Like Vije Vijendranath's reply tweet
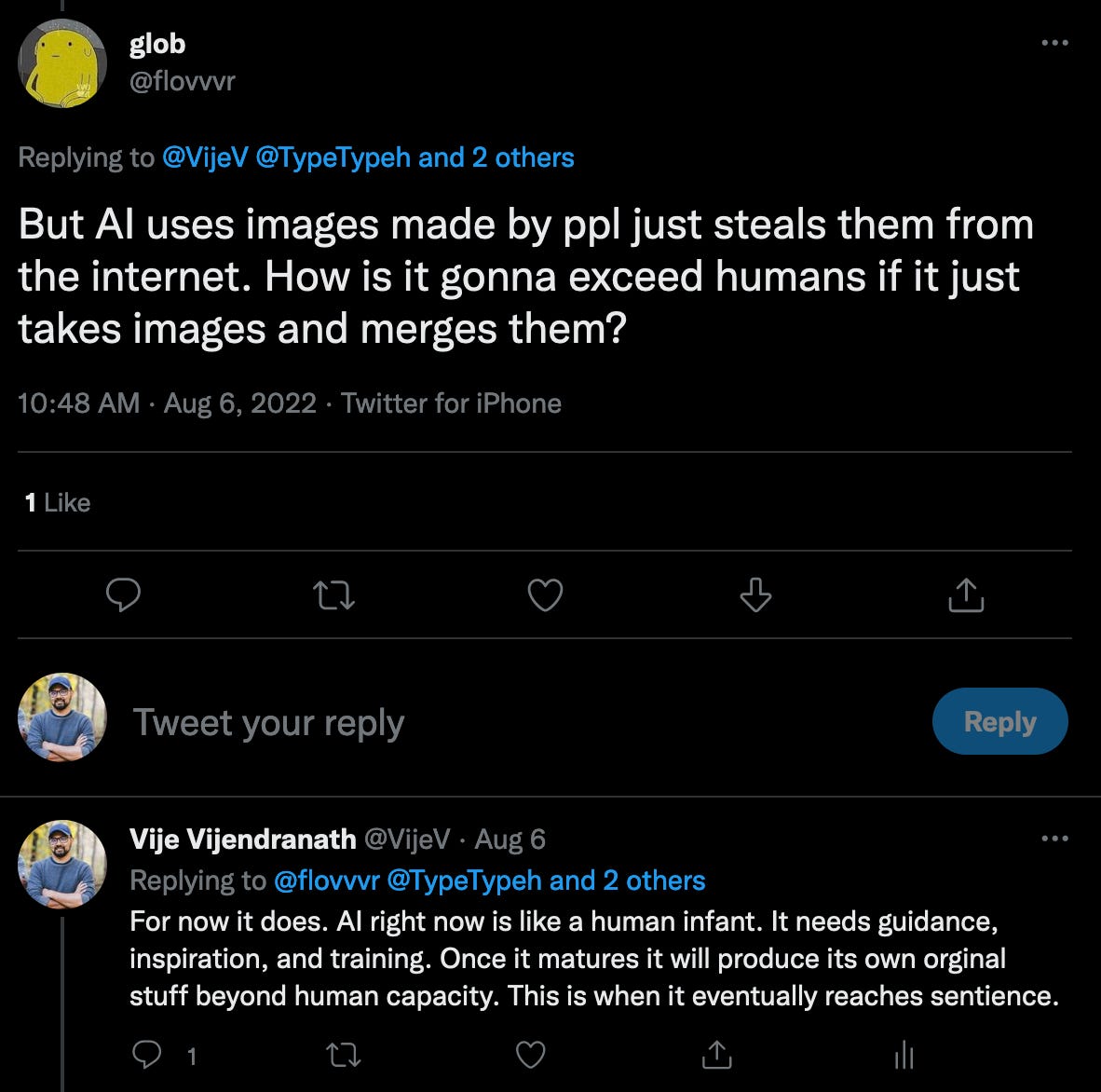This screenshot has width=1101, height=1092. [x=530, y=1055]
